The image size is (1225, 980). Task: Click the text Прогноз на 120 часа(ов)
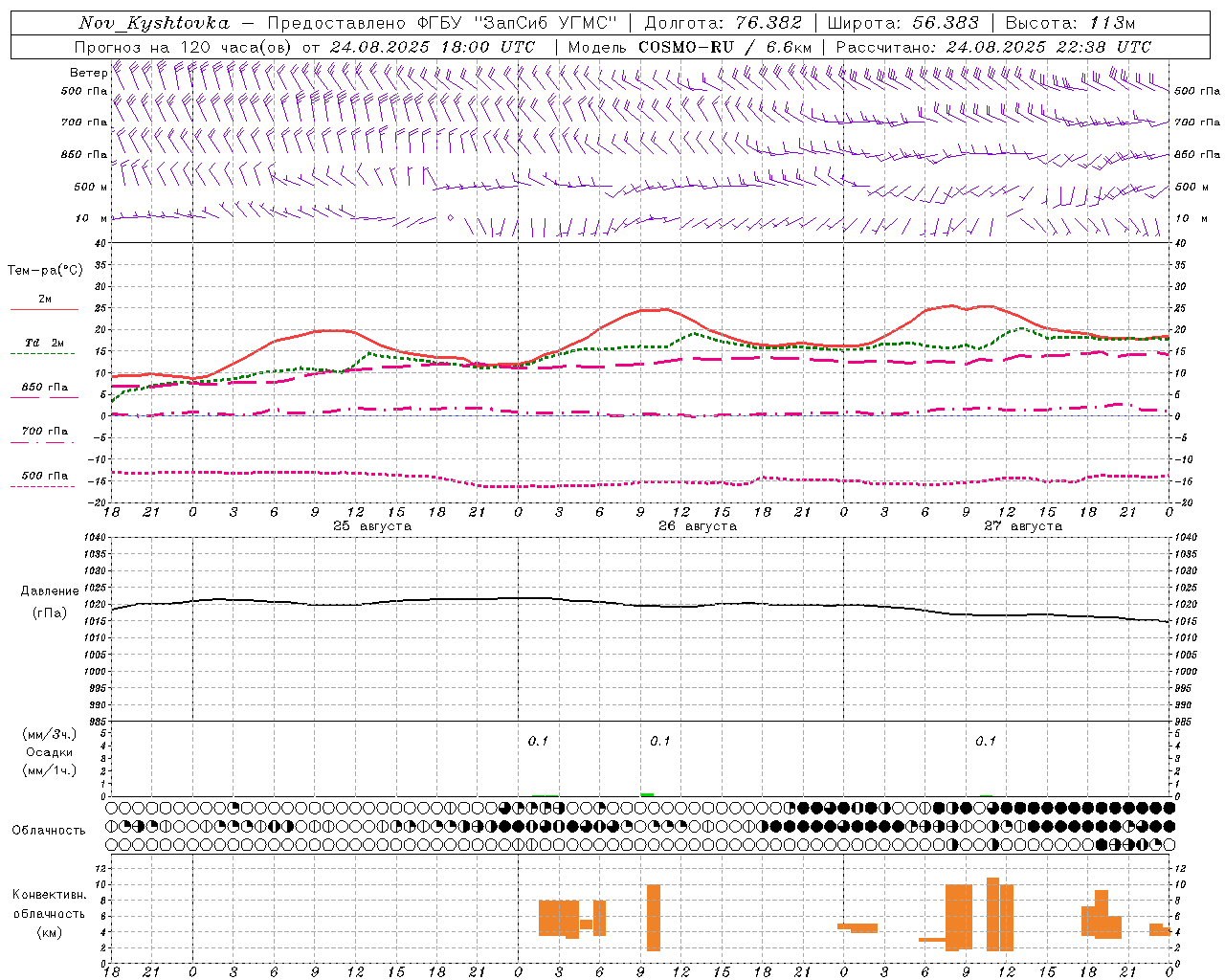[x=184, y=47]
